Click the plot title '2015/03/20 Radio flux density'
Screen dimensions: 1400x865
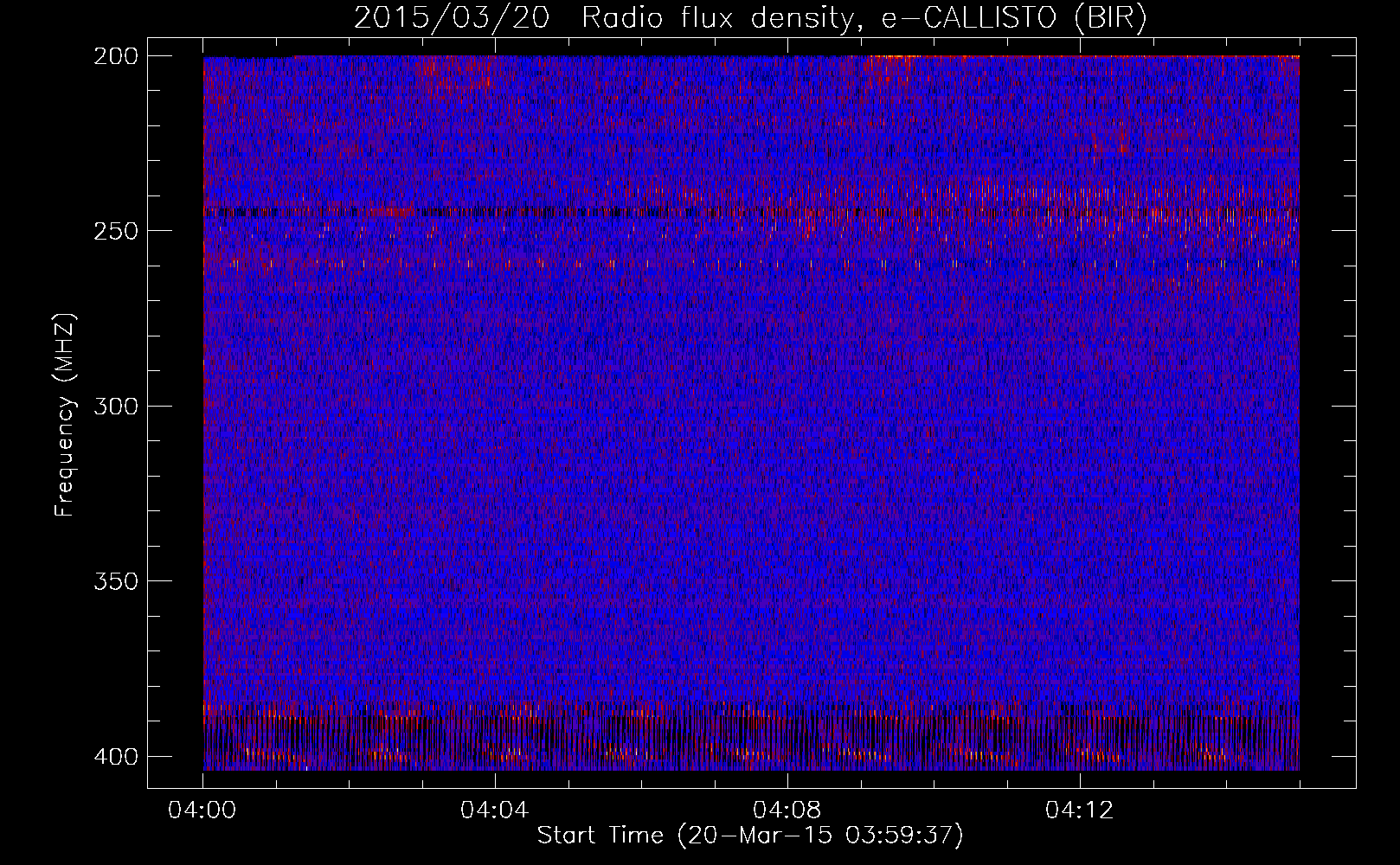pyautogui.click(x=750, y=18)
